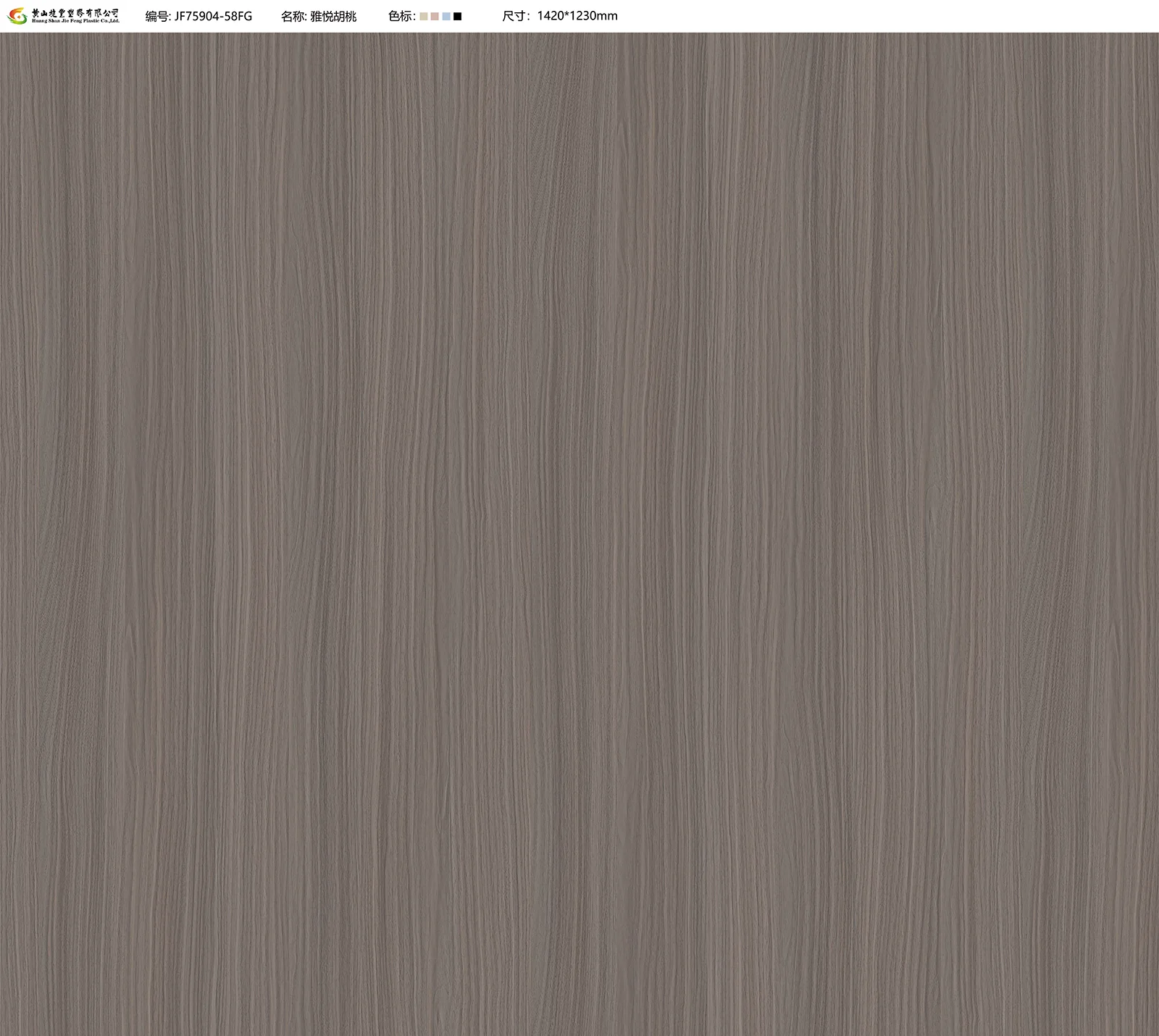Click the 编号 label

coord(157,16)
